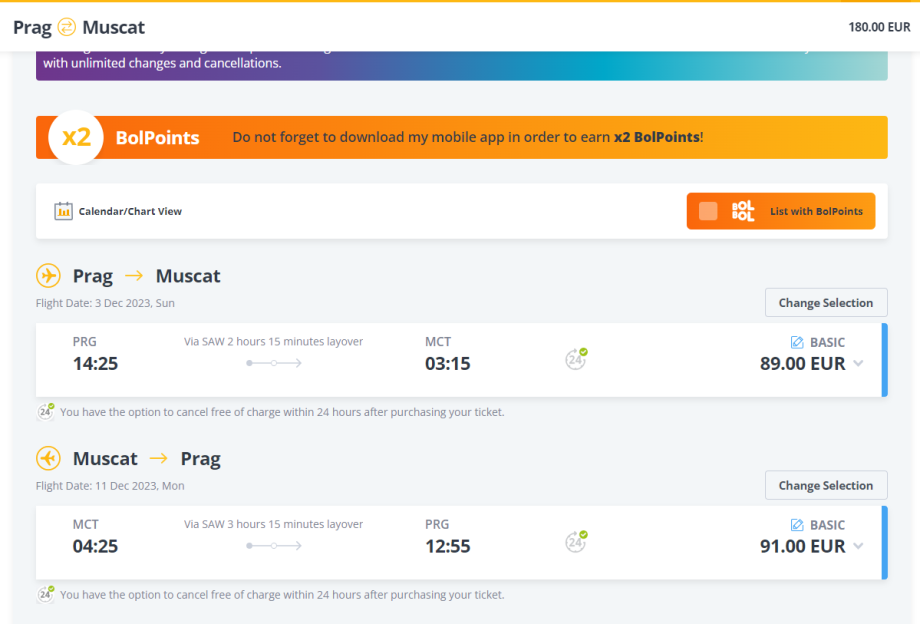Click the calendar icon beside Calendar/Chart View
The width and height of the screenshot is (920, 624).
point(63,211)
